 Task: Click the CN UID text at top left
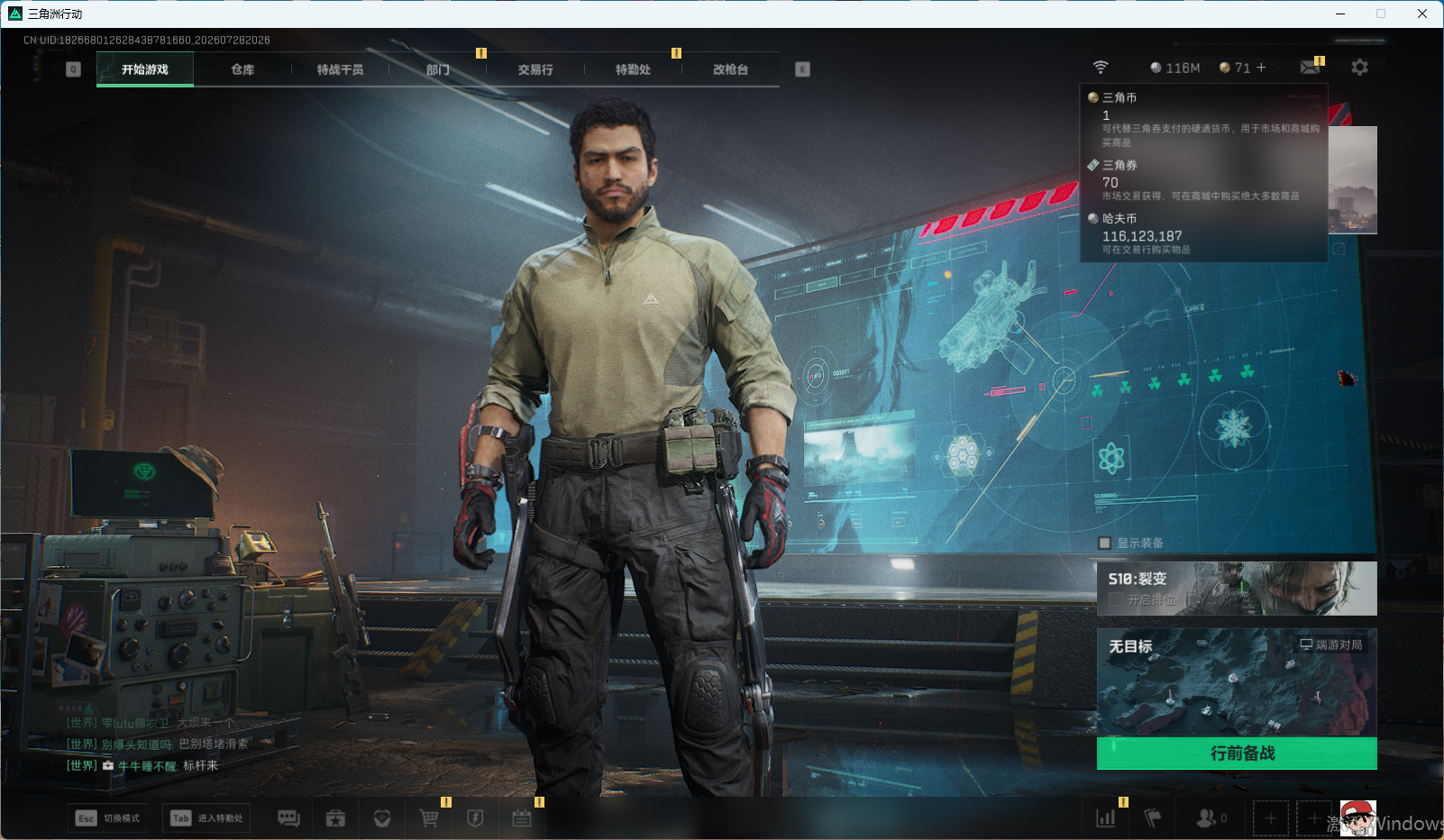[x=147, y=40]
